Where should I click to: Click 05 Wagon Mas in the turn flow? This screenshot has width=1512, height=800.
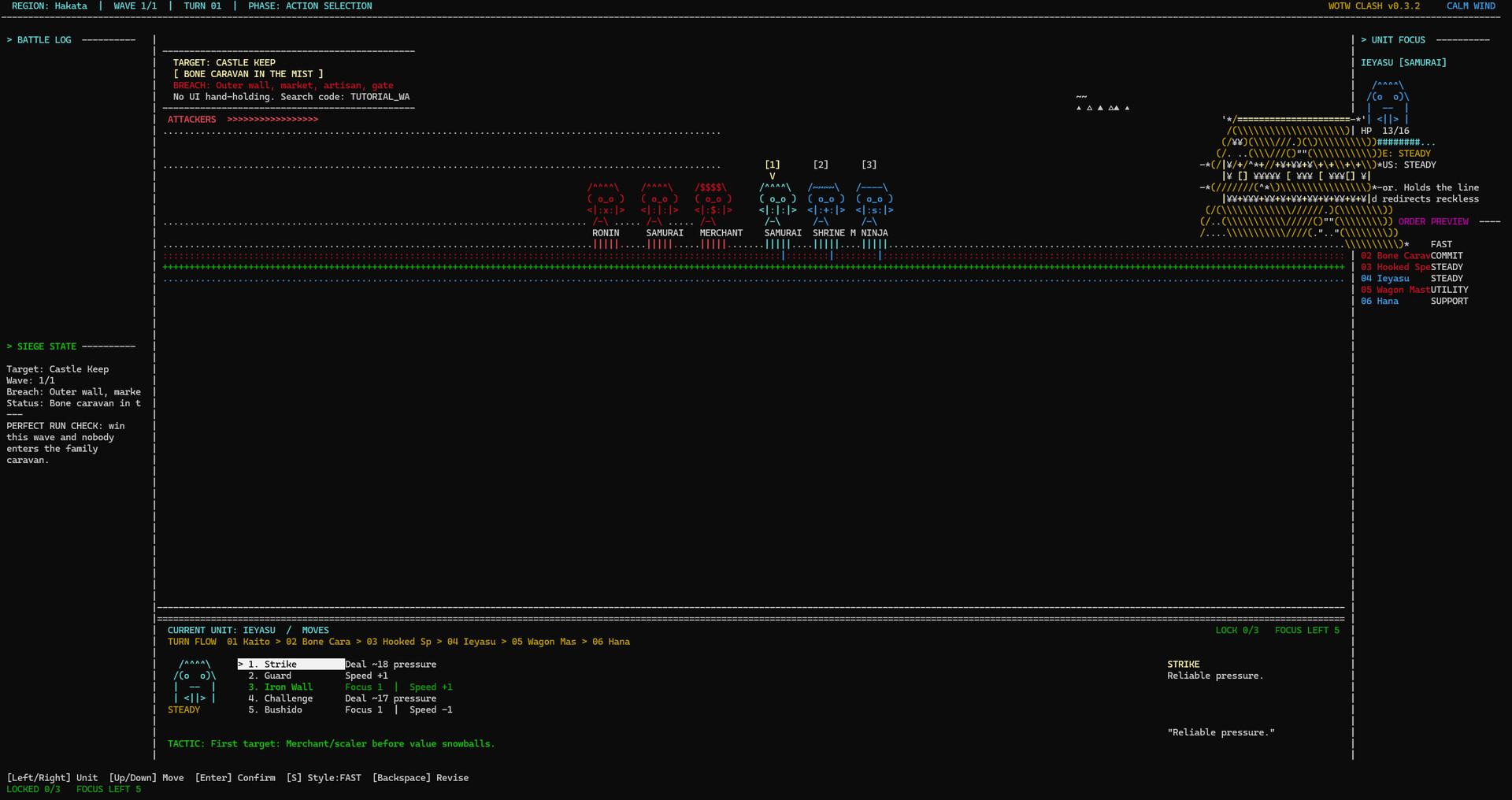[x=543, y=642]
